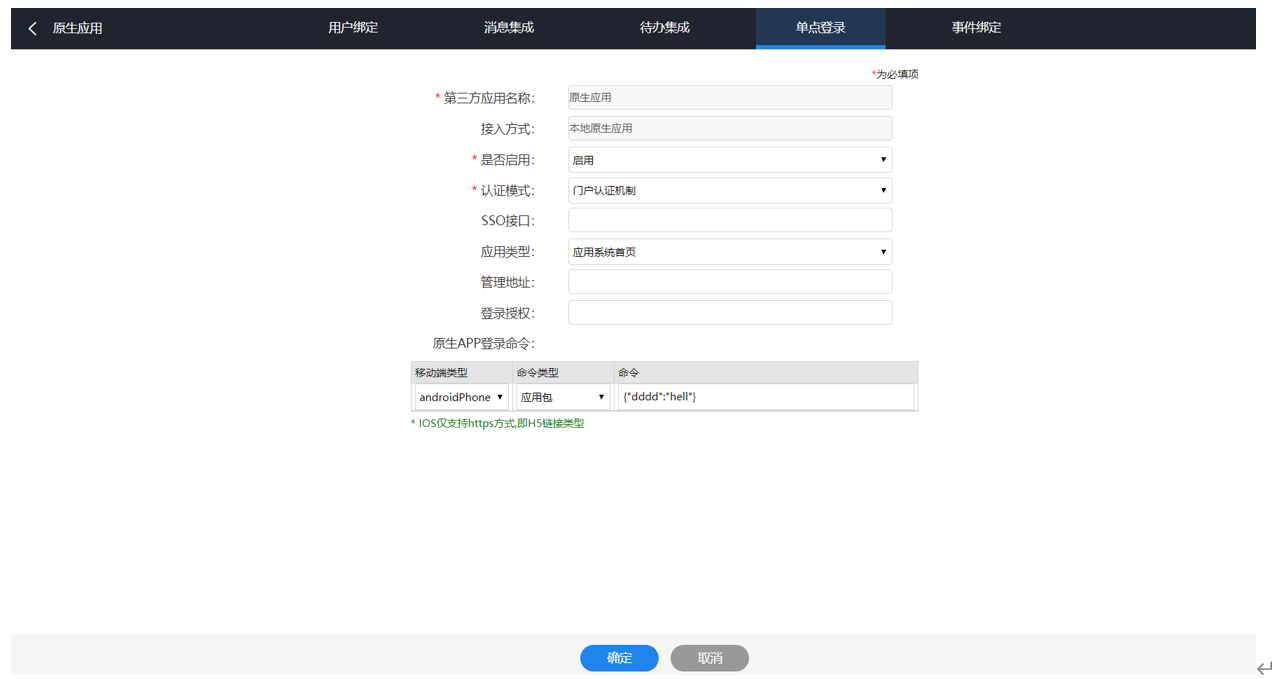Select the 单点登录 tab
Viewport: 1272px width, 679px height.
coord(820,28)
